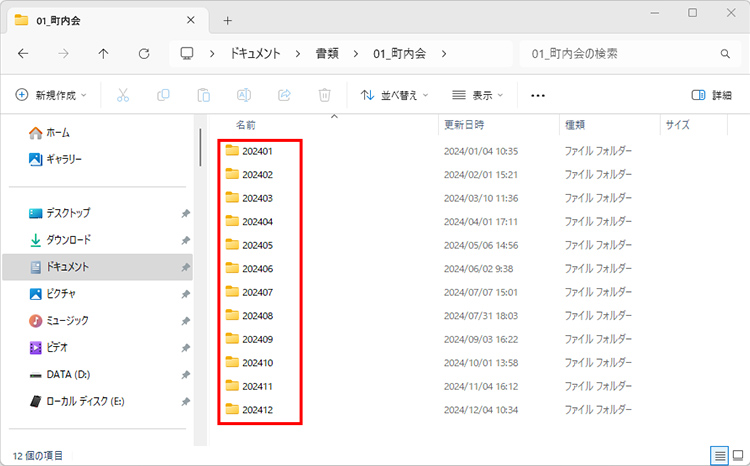This screenshot has width=750, height=466.
Task: Select the 202406 folder
Action: [x=249, y=268]
